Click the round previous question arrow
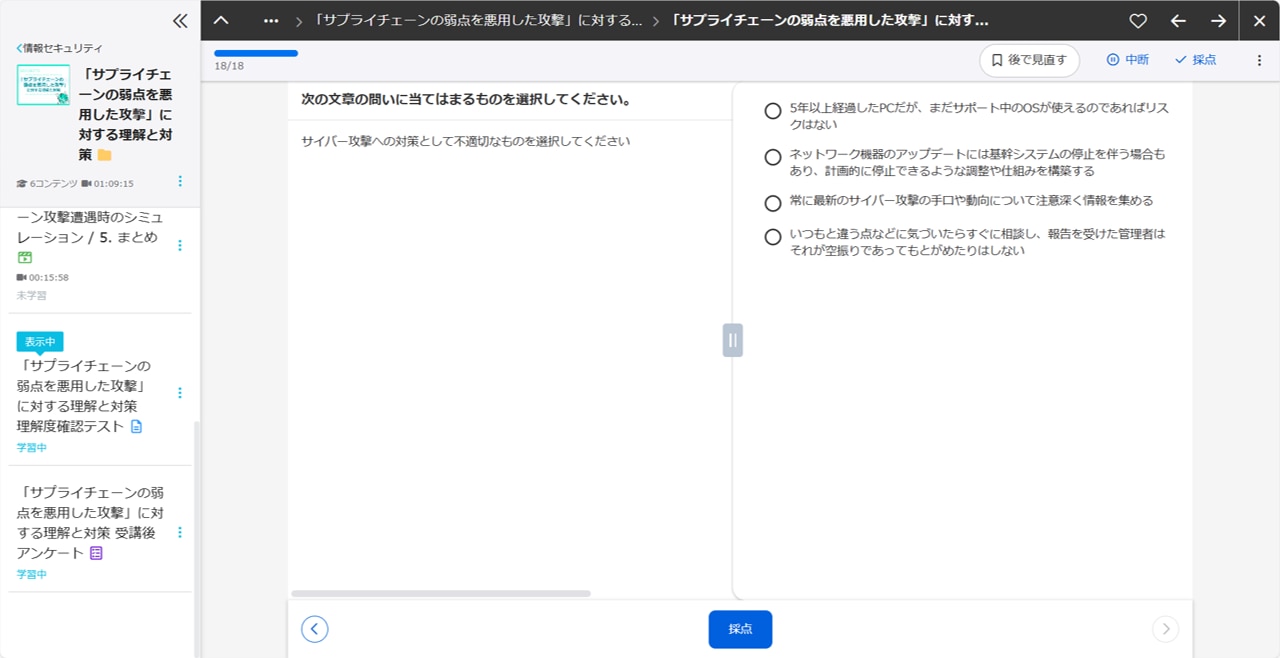Screen dimensions: 1280x658 [315, 629]
